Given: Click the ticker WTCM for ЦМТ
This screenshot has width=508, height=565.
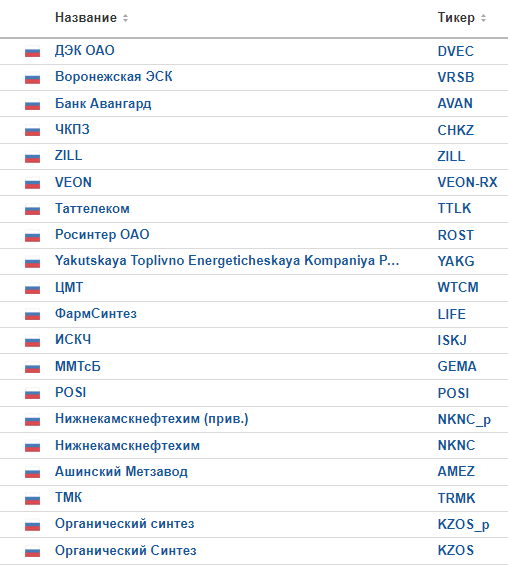Looking at the screenshot, I should pos(458,288).
